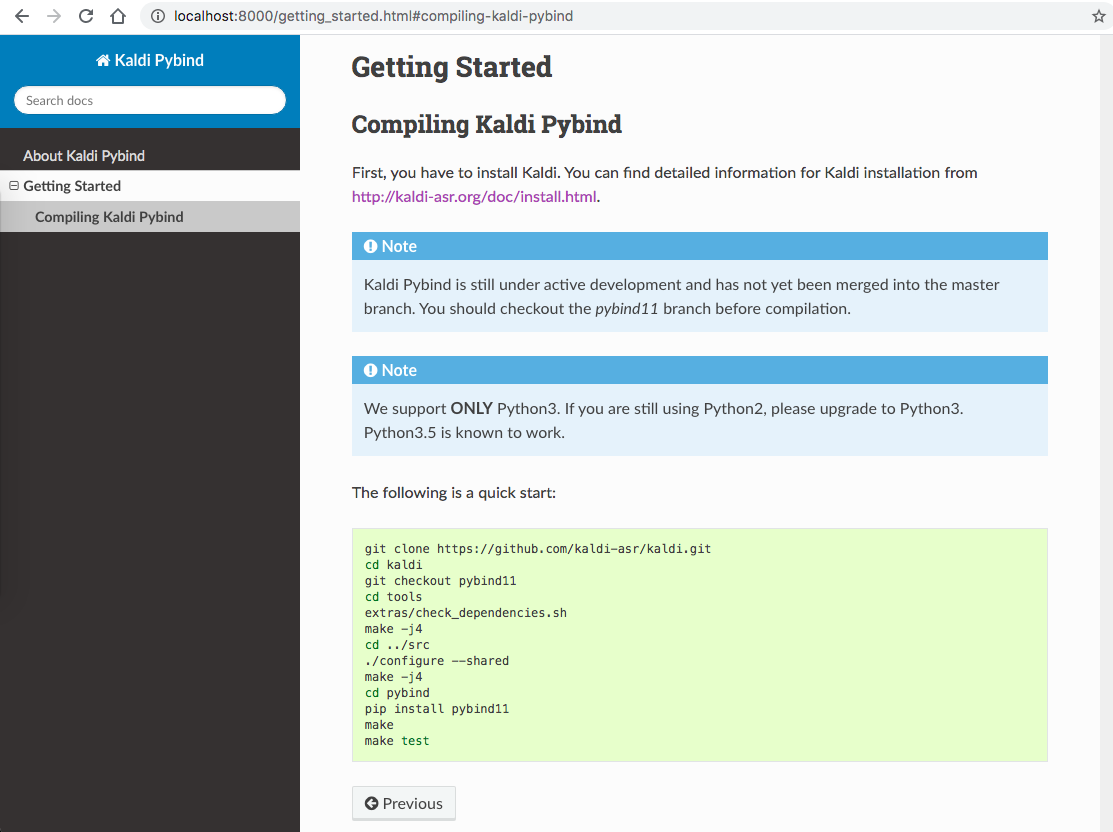Click the localhost URL address bar

point(373,16)
